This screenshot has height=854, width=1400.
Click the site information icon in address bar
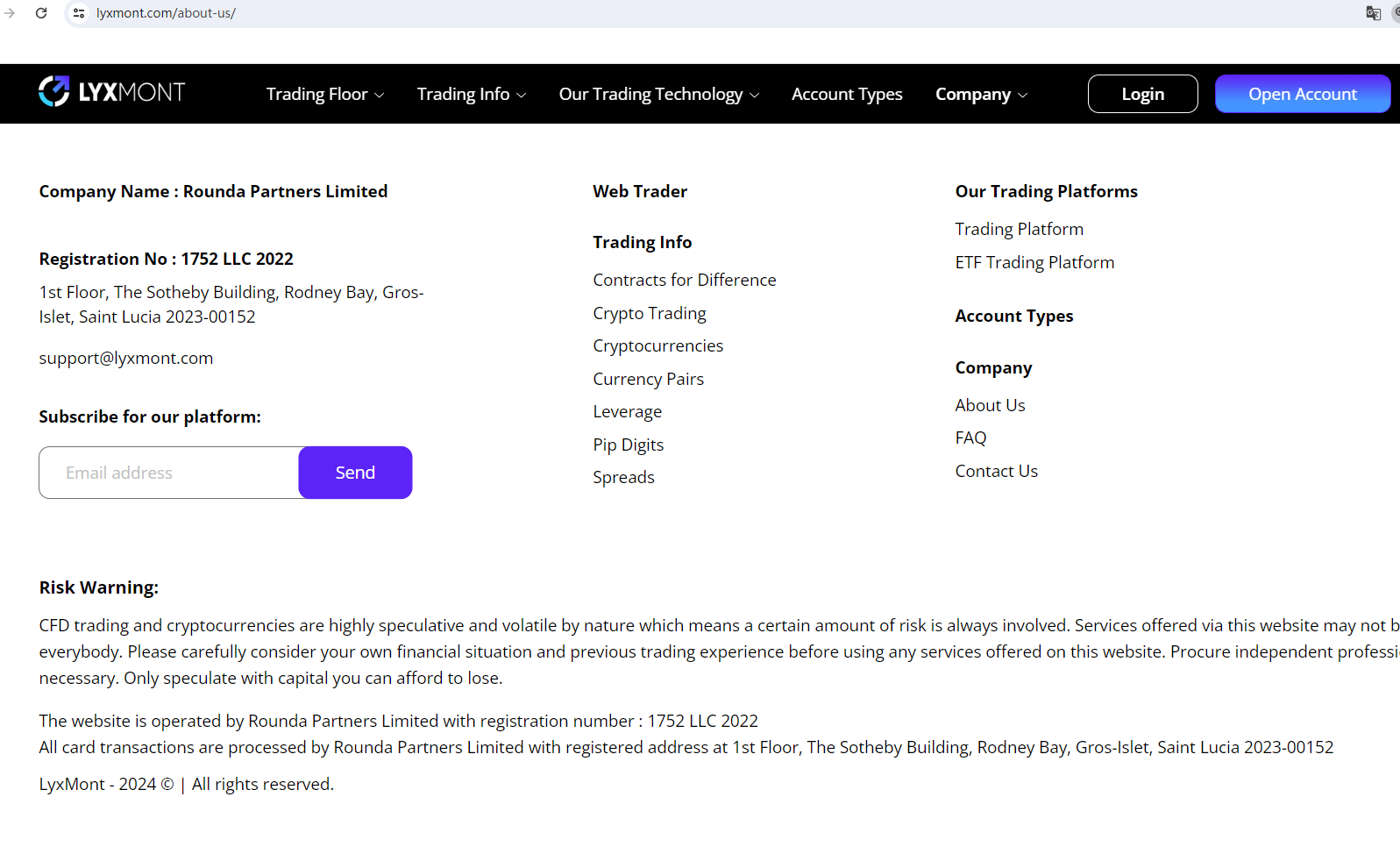(x=79, y=13)
